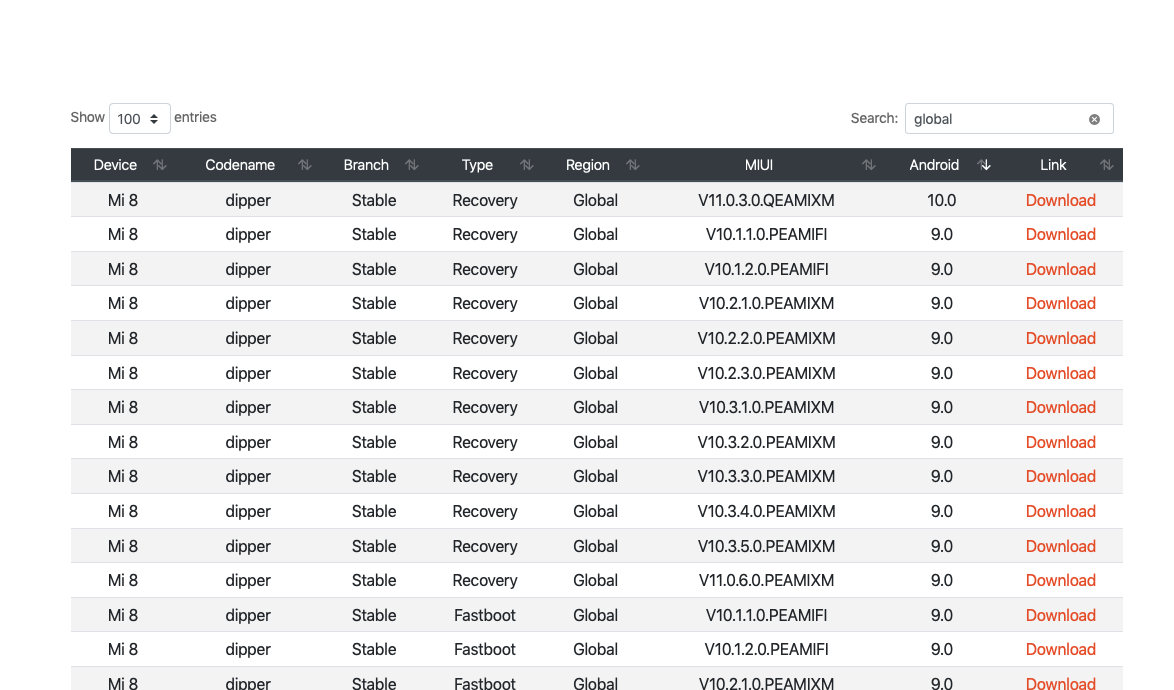Sort table by Region column
Screen dimensions: 1174x690
click(633, 165)
